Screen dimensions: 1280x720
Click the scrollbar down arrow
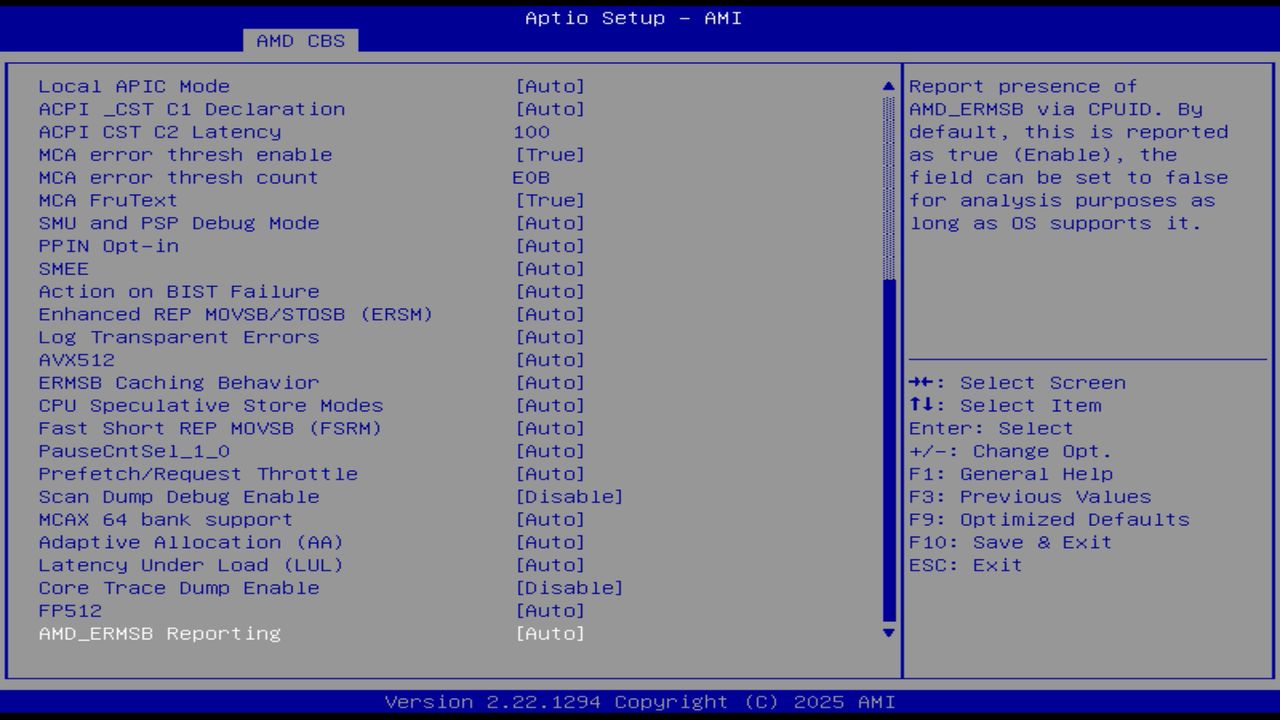pos(887,633)
